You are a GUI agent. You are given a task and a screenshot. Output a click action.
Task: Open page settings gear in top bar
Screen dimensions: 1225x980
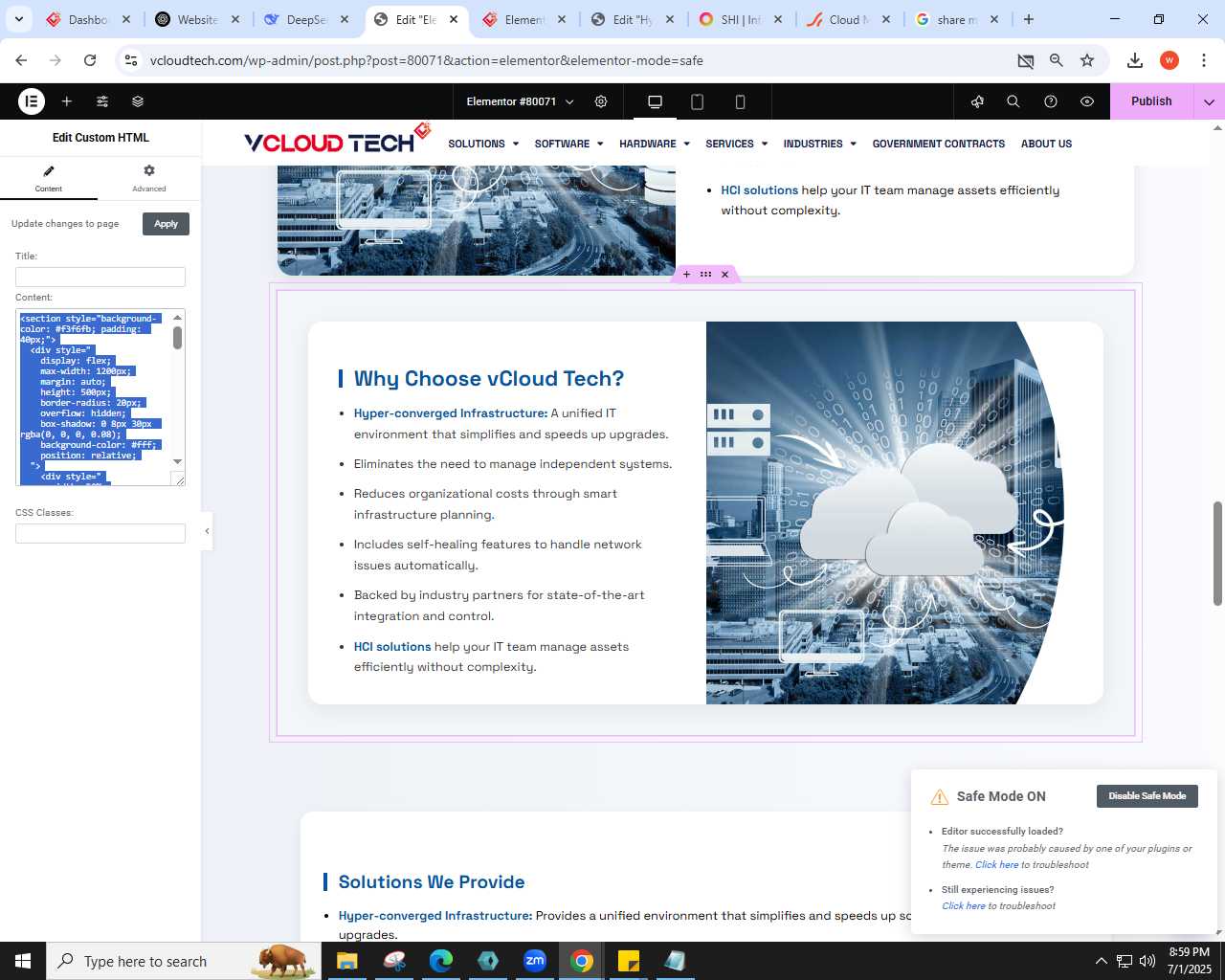click(x=601, y=101)
